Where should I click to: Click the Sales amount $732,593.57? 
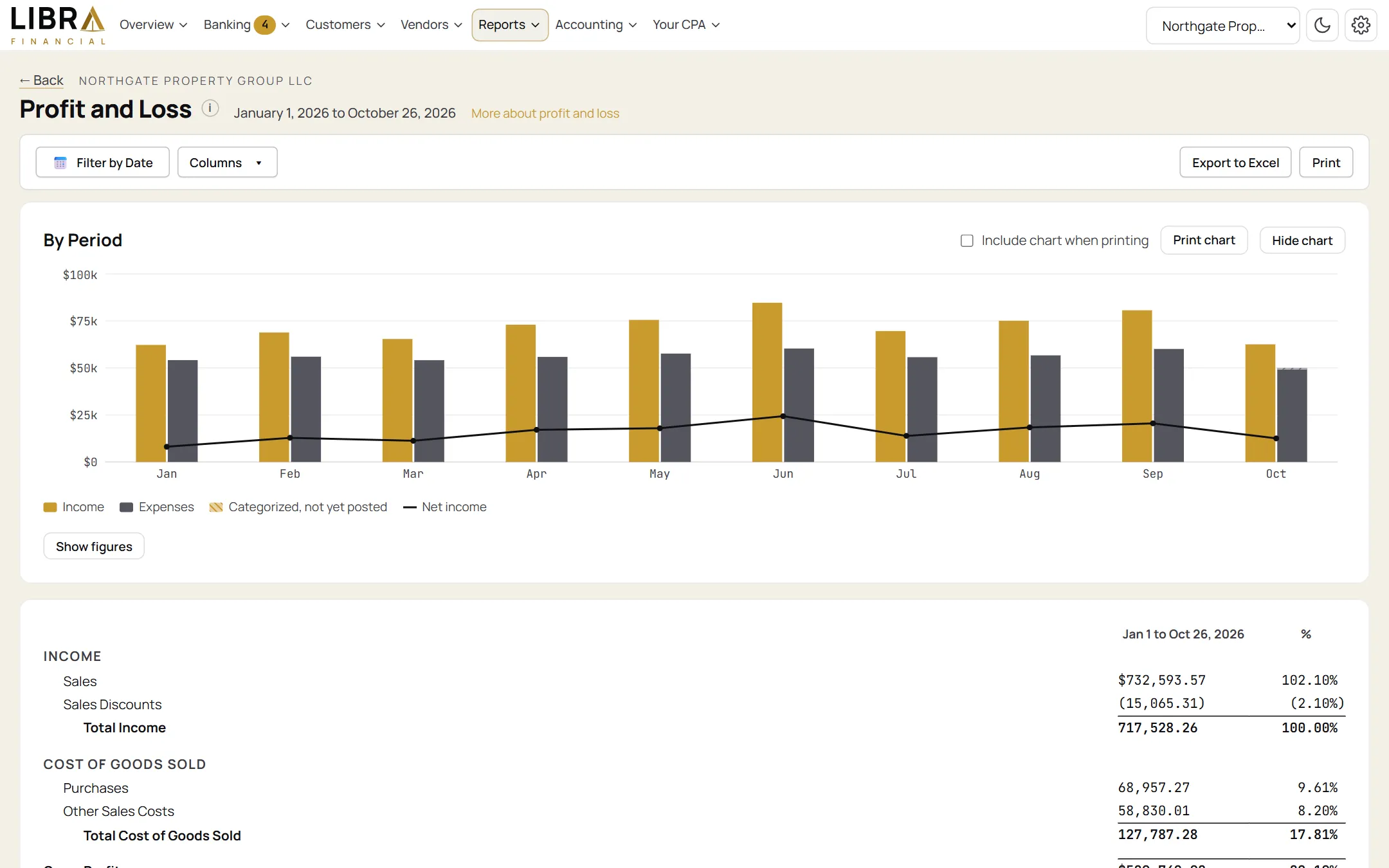point(1161,680)
